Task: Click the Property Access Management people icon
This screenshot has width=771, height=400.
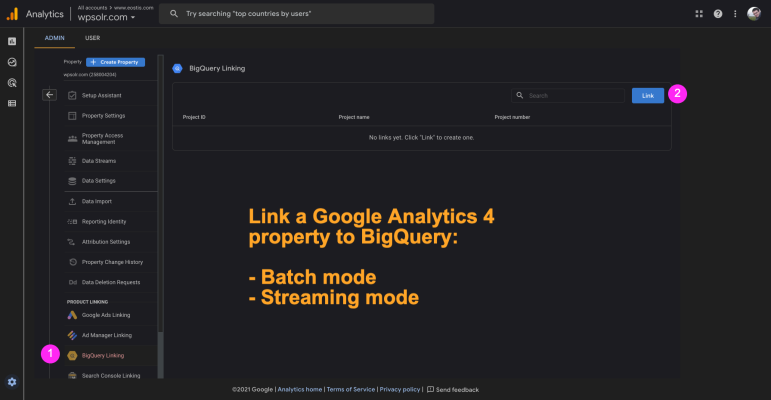Action: (x=72, y=139)
